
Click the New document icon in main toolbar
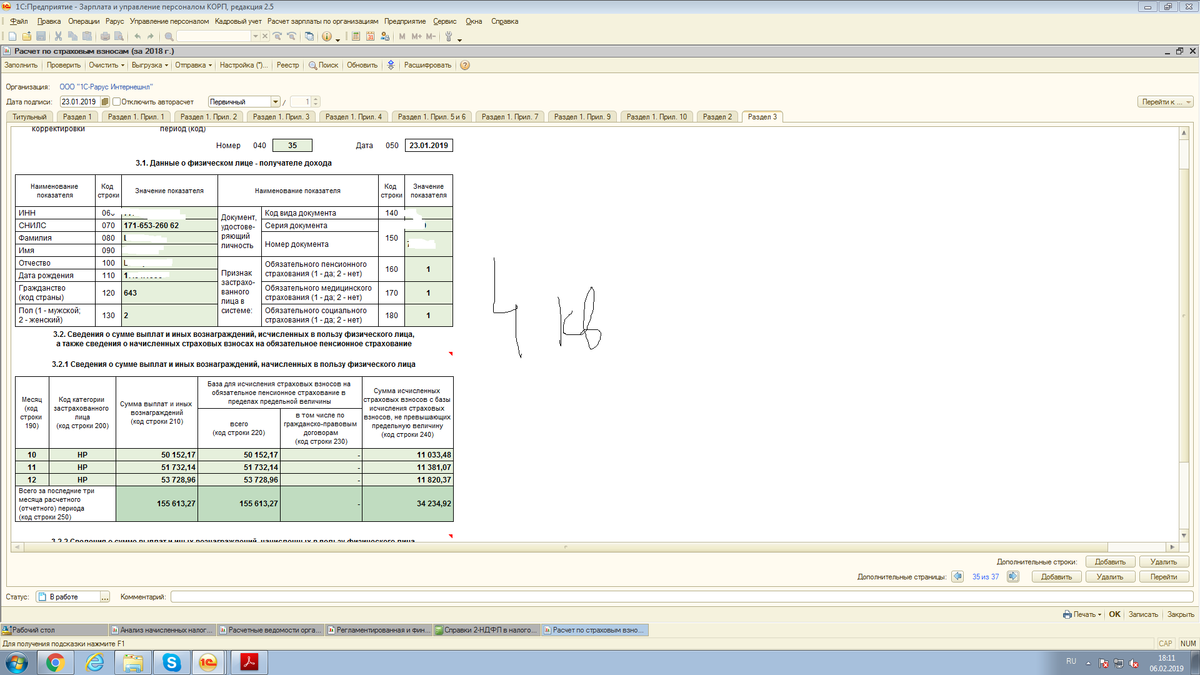12,36
